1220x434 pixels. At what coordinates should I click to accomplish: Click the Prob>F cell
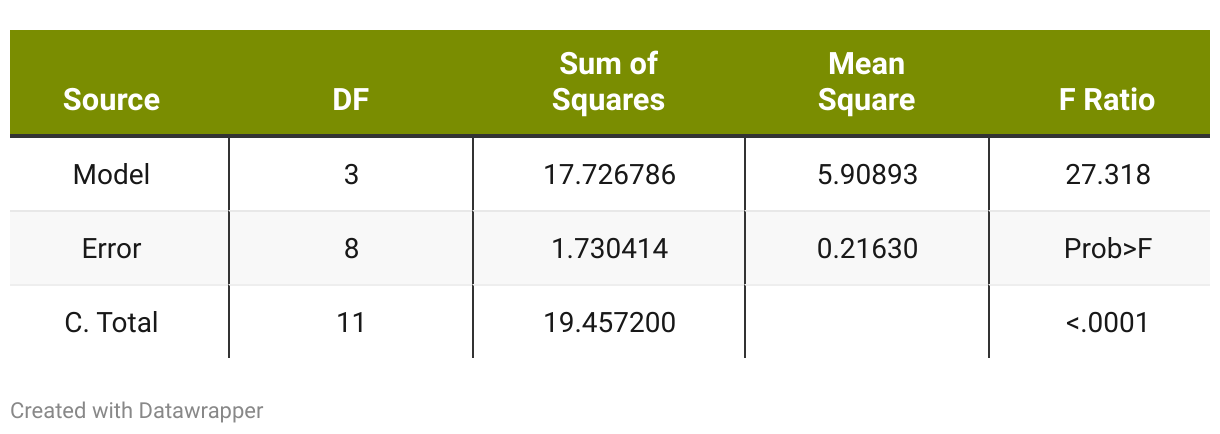1107,248
